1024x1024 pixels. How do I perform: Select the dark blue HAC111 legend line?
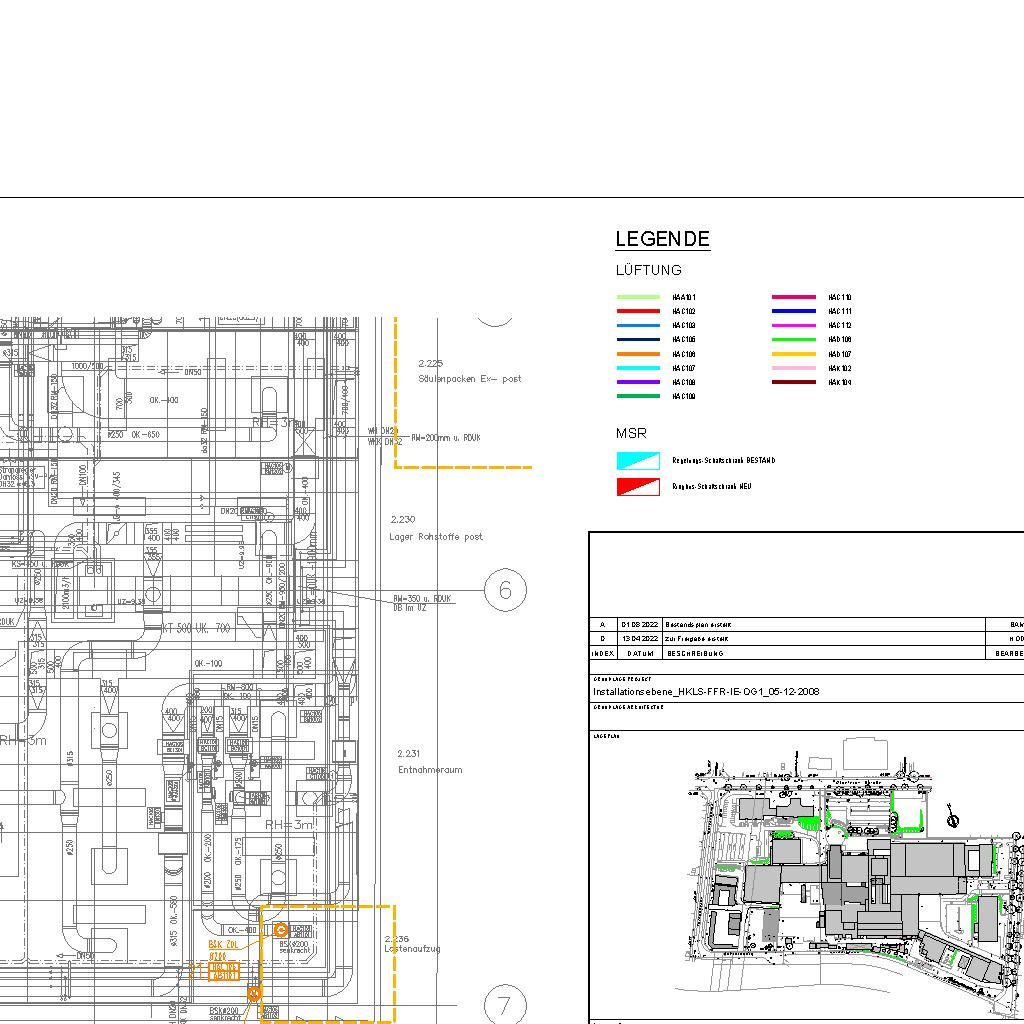793,311
